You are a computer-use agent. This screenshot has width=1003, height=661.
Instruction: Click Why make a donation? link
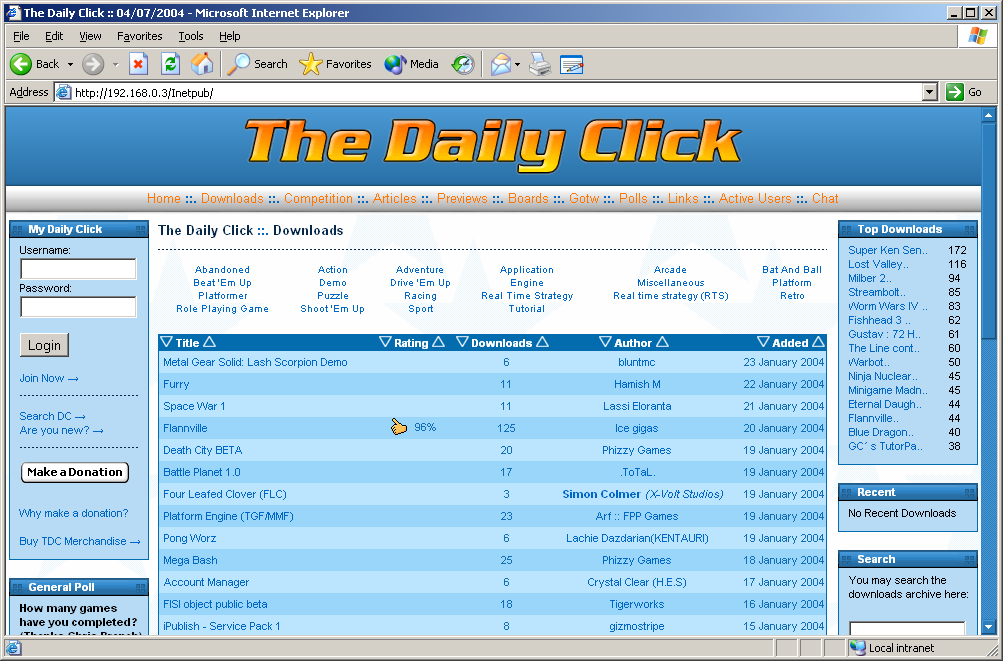(x=74, y=513)
